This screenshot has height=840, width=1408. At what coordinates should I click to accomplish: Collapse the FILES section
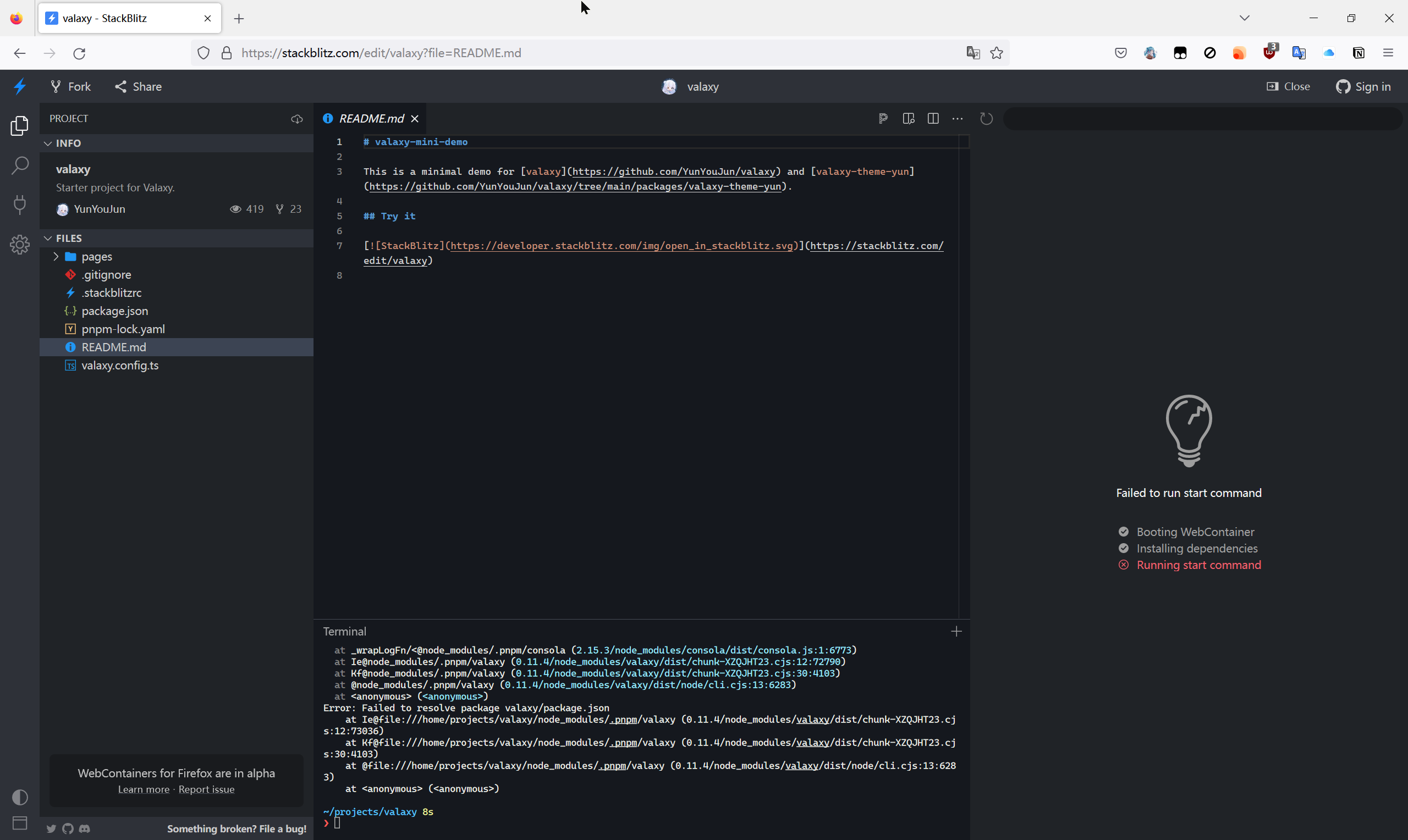pos(48,238)
